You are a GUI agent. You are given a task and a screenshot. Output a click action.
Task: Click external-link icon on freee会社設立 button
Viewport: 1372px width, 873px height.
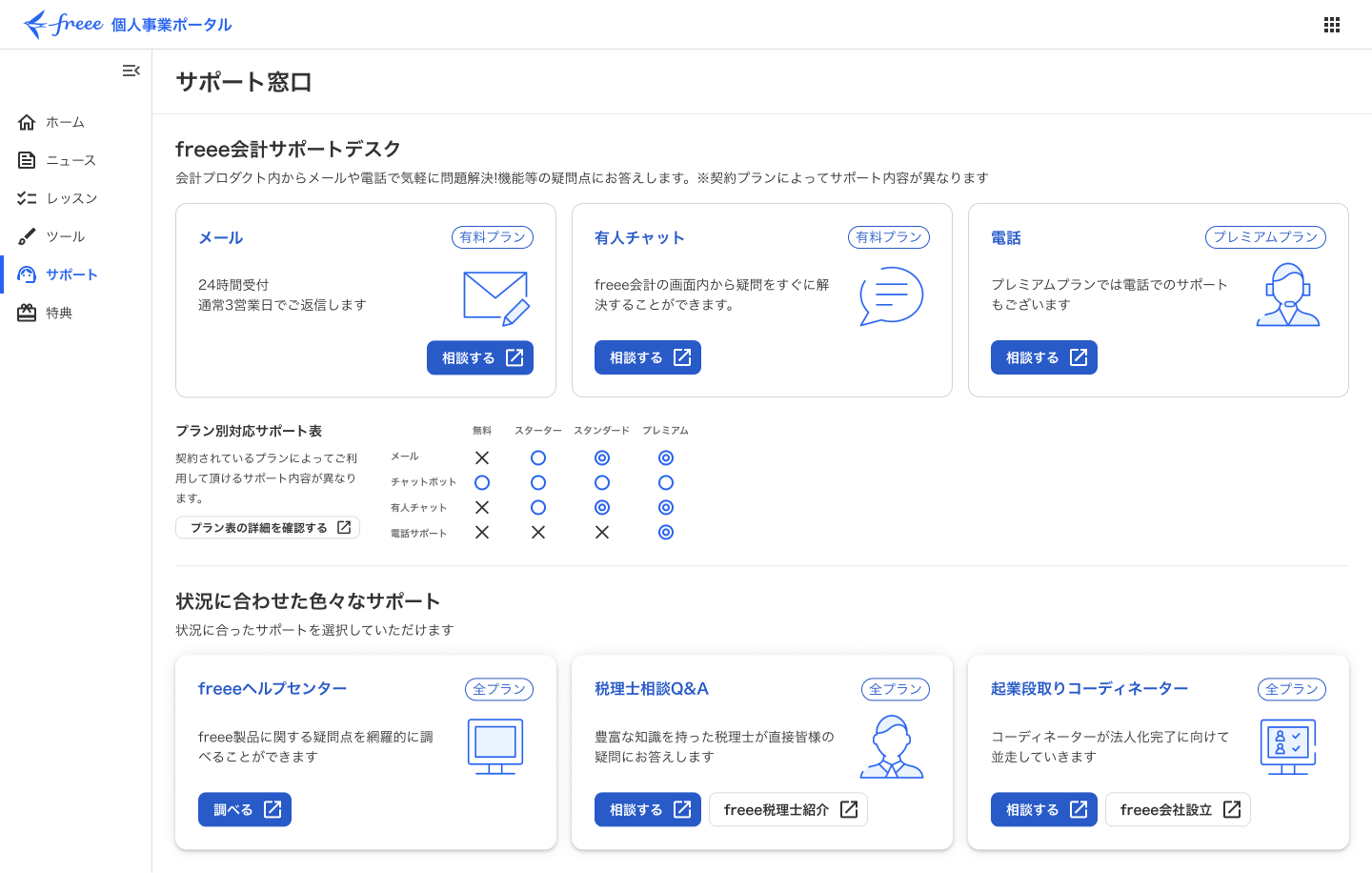pos(1232,809)
